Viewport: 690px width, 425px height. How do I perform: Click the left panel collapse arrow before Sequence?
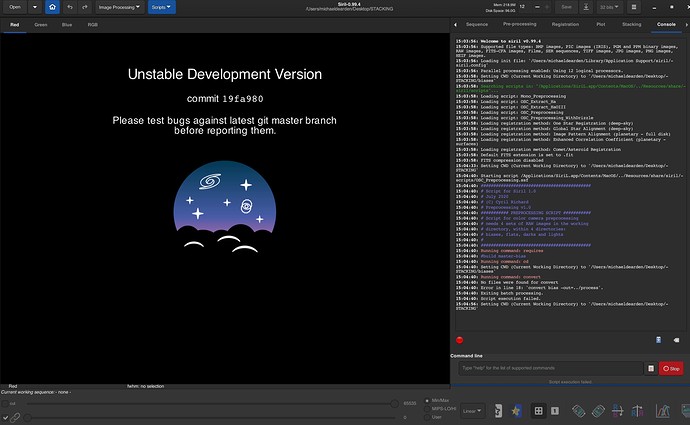pyautogui.click(x=456, y=22)
